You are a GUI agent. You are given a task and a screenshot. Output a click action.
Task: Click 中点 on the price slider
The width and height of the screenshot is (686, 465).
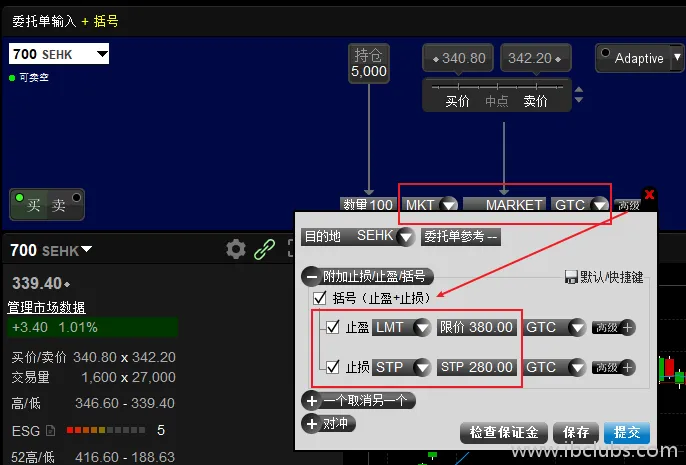[x=497, y=101]
